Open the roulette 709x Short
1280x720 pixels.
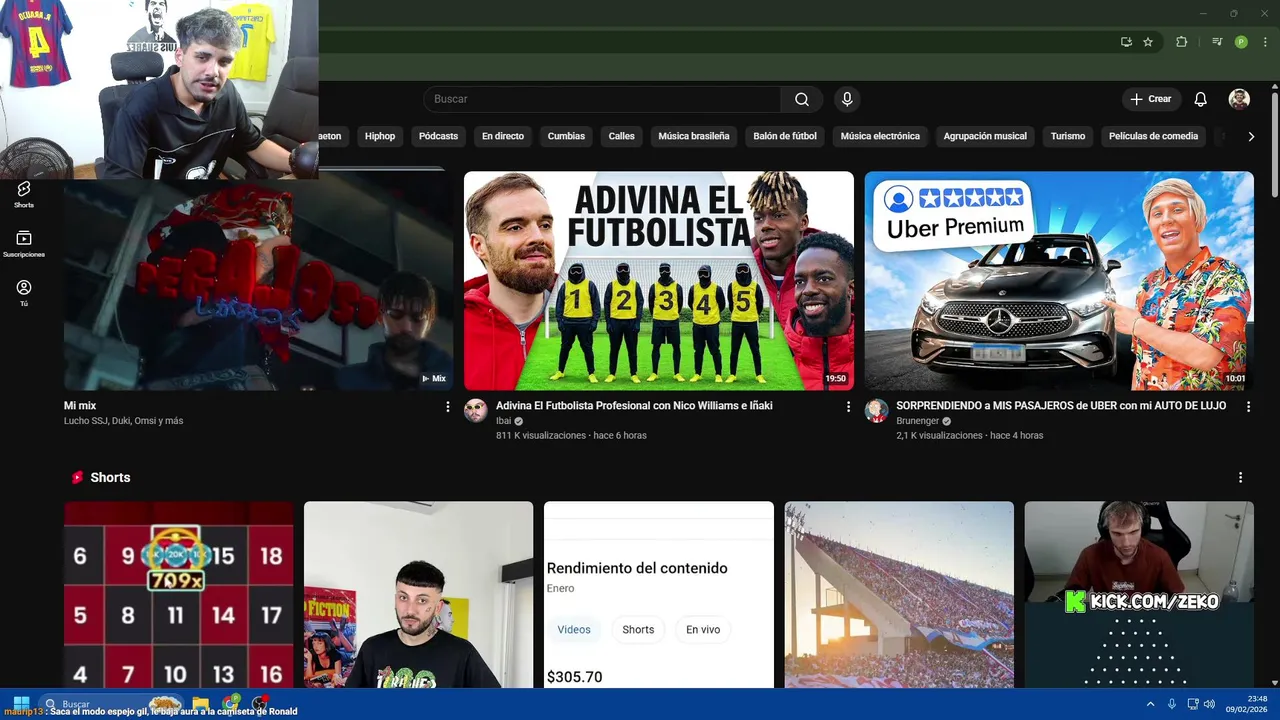point(179,595)
